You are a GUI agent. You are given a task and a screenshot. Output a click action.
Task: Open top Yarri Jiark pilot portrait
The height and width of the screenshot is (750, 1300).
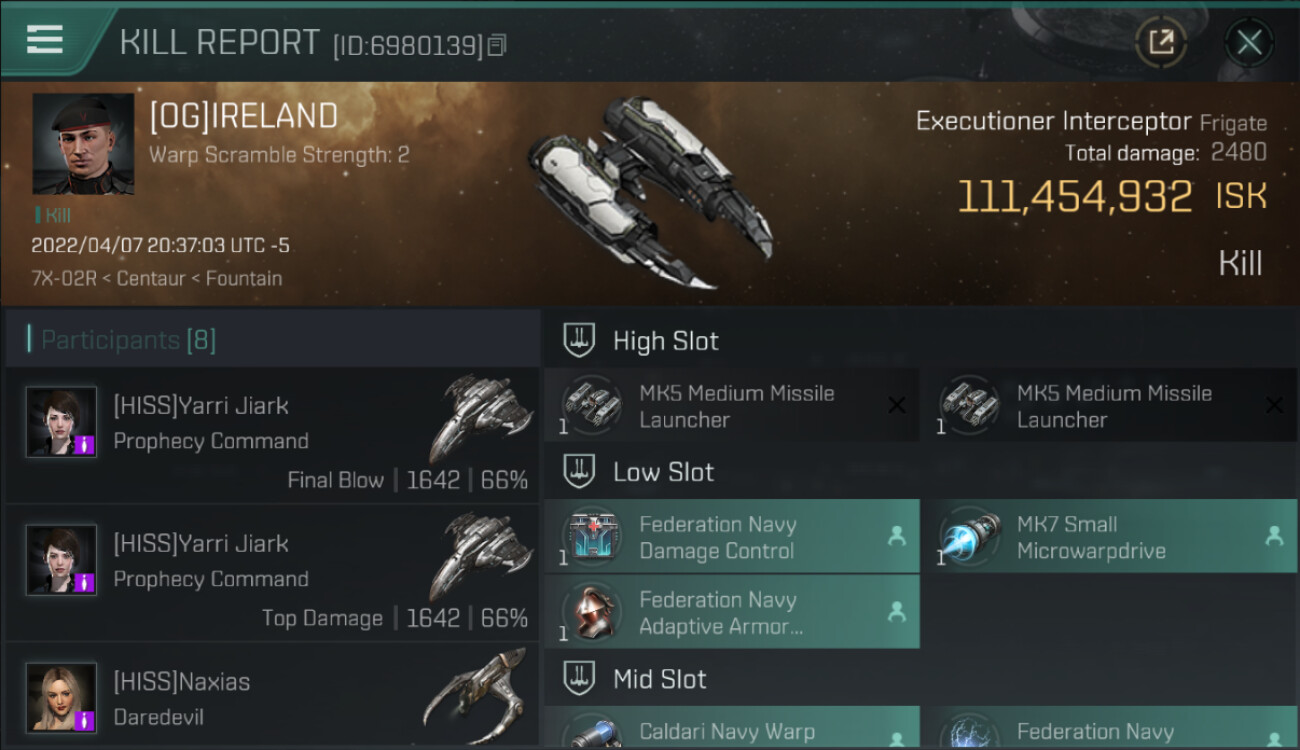tap(62, 422)
